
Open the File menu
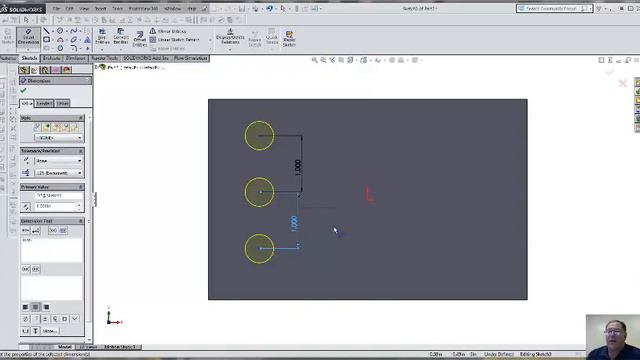[56, 8]
